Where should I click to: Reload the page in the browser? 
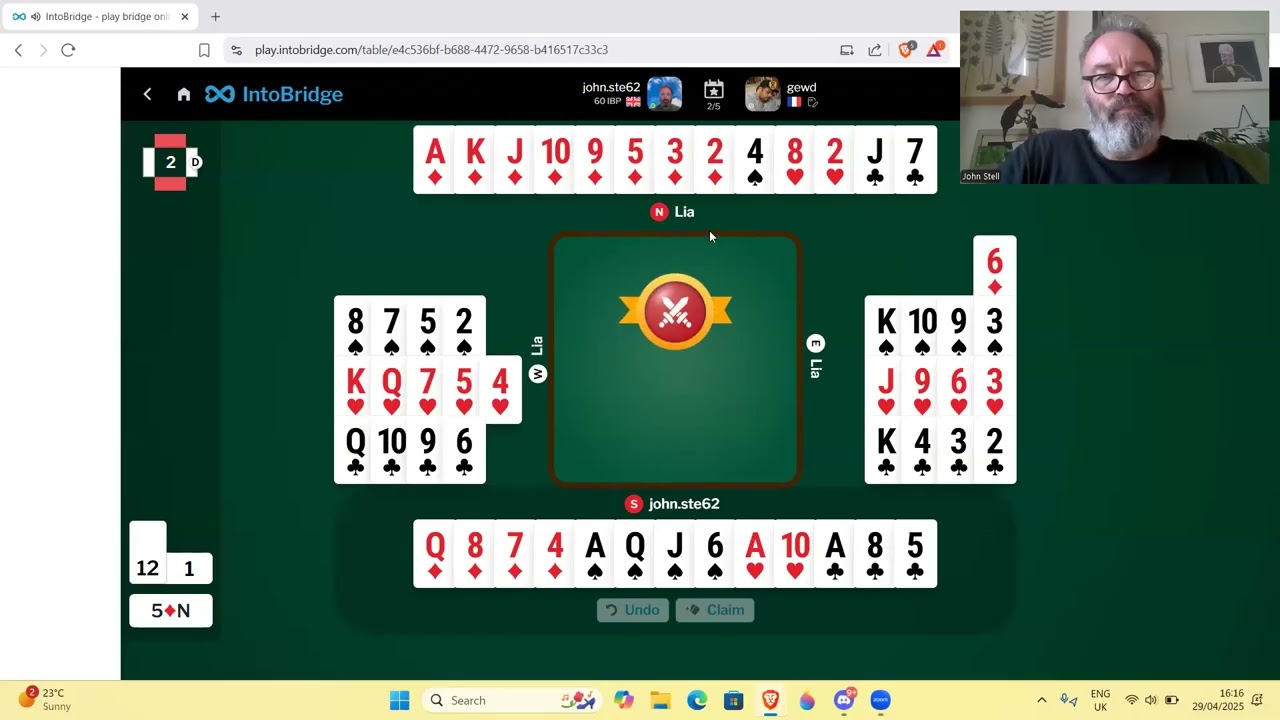click(x=68, y=50)
